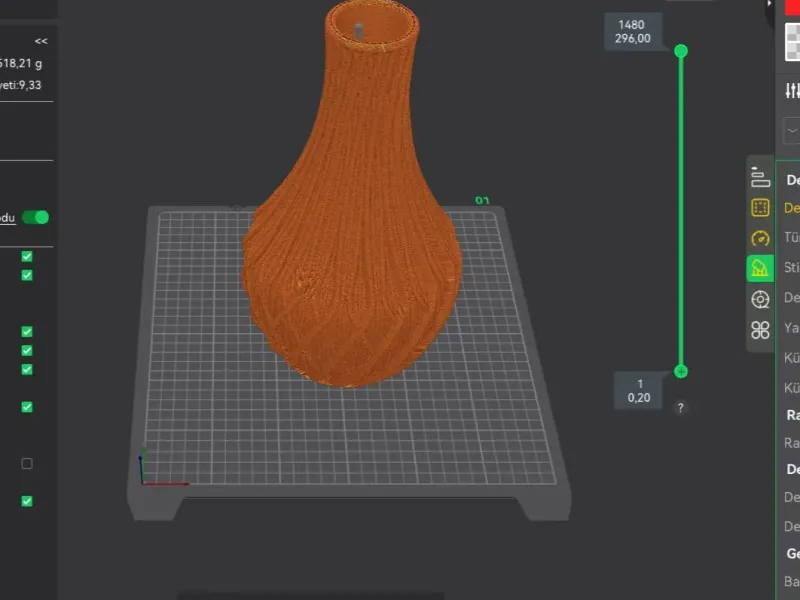Image resolution: width=800 pixels, height=600 pixels.
Task: Click the middle of the green layer slider track
Action: (681, 211)
